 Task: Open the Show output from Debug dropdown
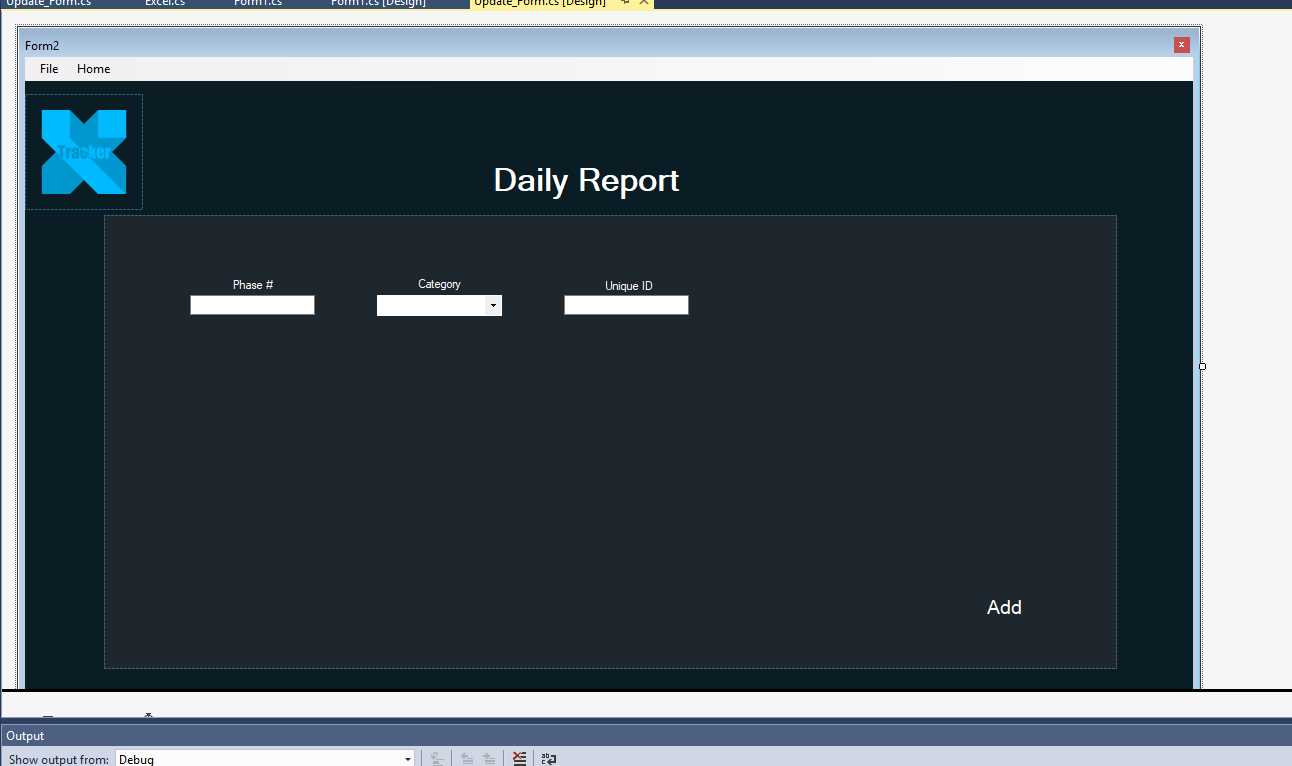pos(407,759)
